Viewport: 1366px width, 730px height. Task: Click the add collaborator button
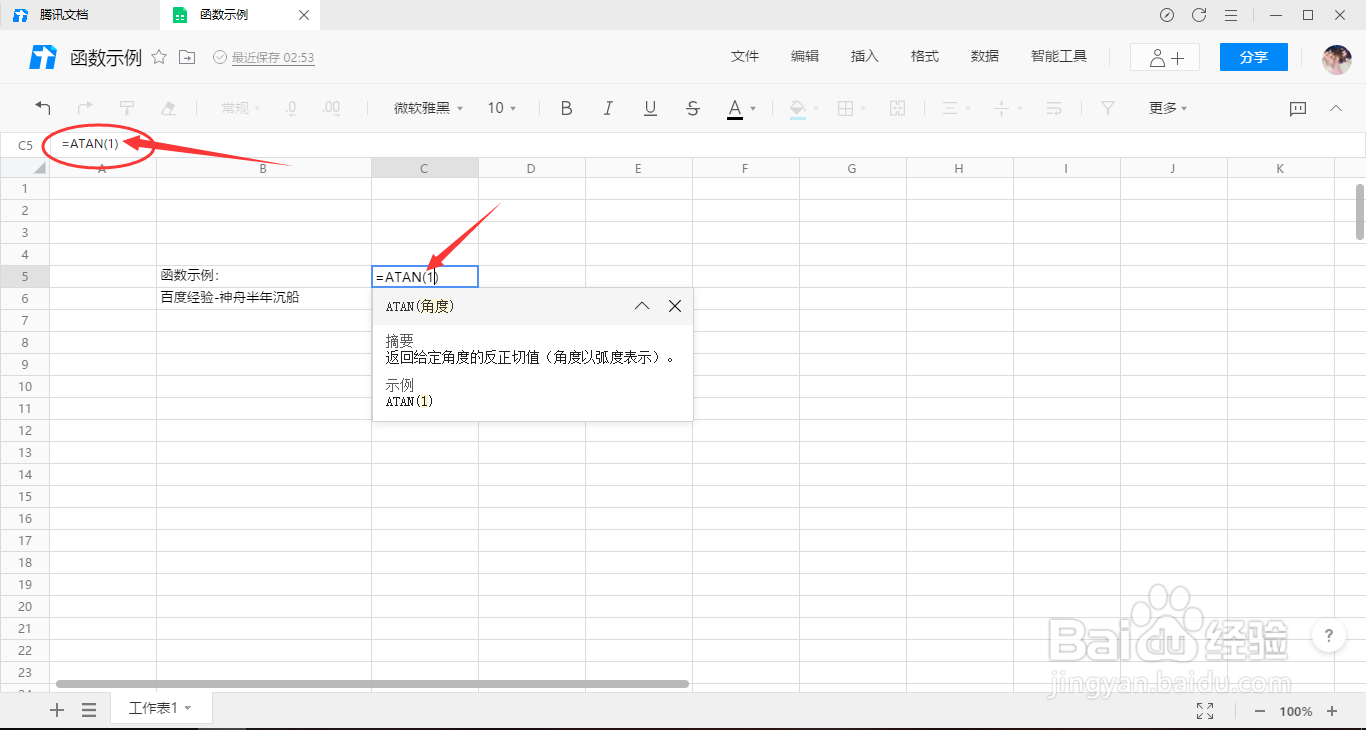[1165, 57]
